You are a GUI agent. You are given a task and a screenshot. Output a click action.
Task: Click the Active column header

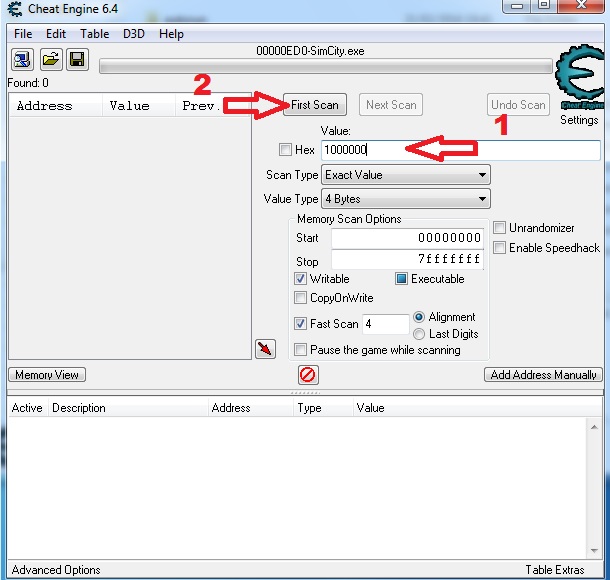[27, 408]
